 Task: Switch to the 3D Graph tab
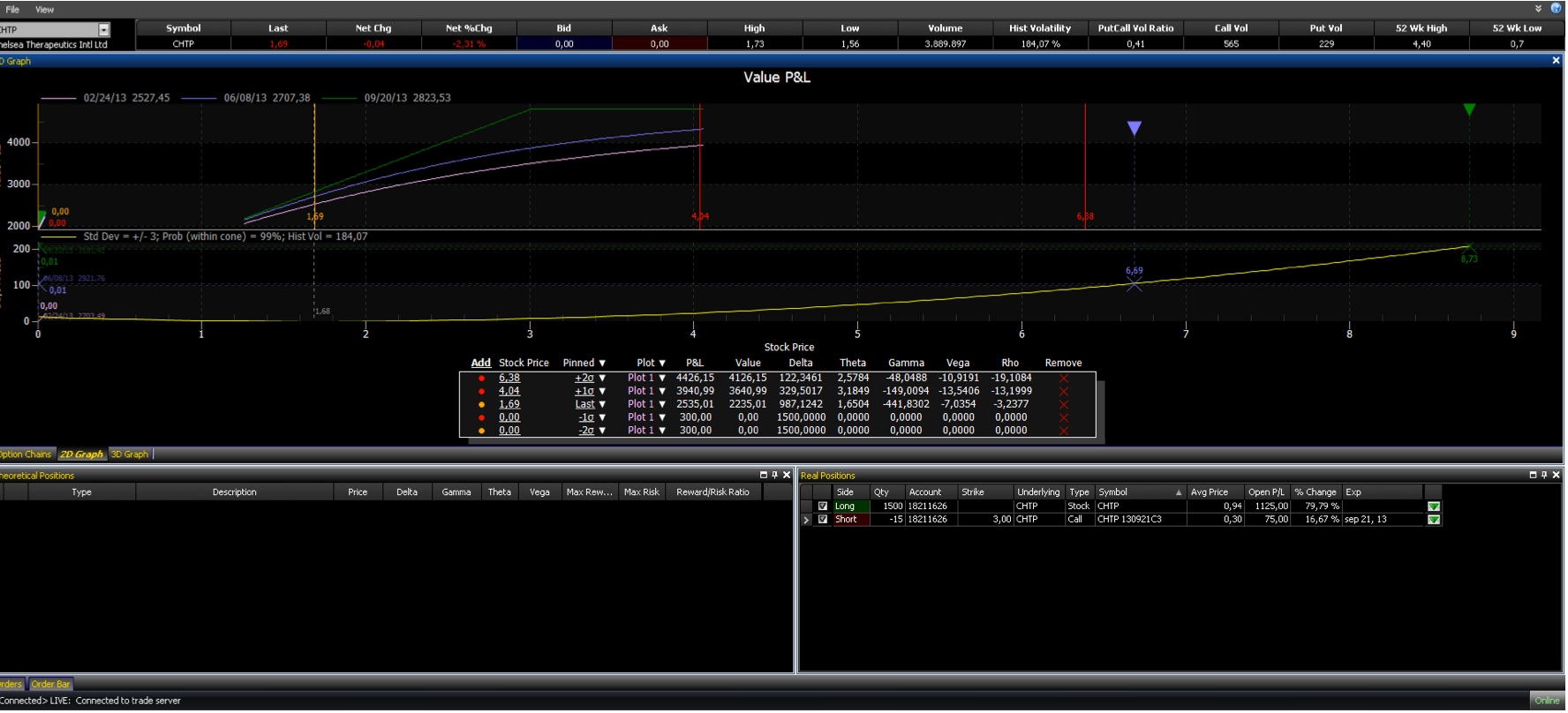(x=130, y=455)
